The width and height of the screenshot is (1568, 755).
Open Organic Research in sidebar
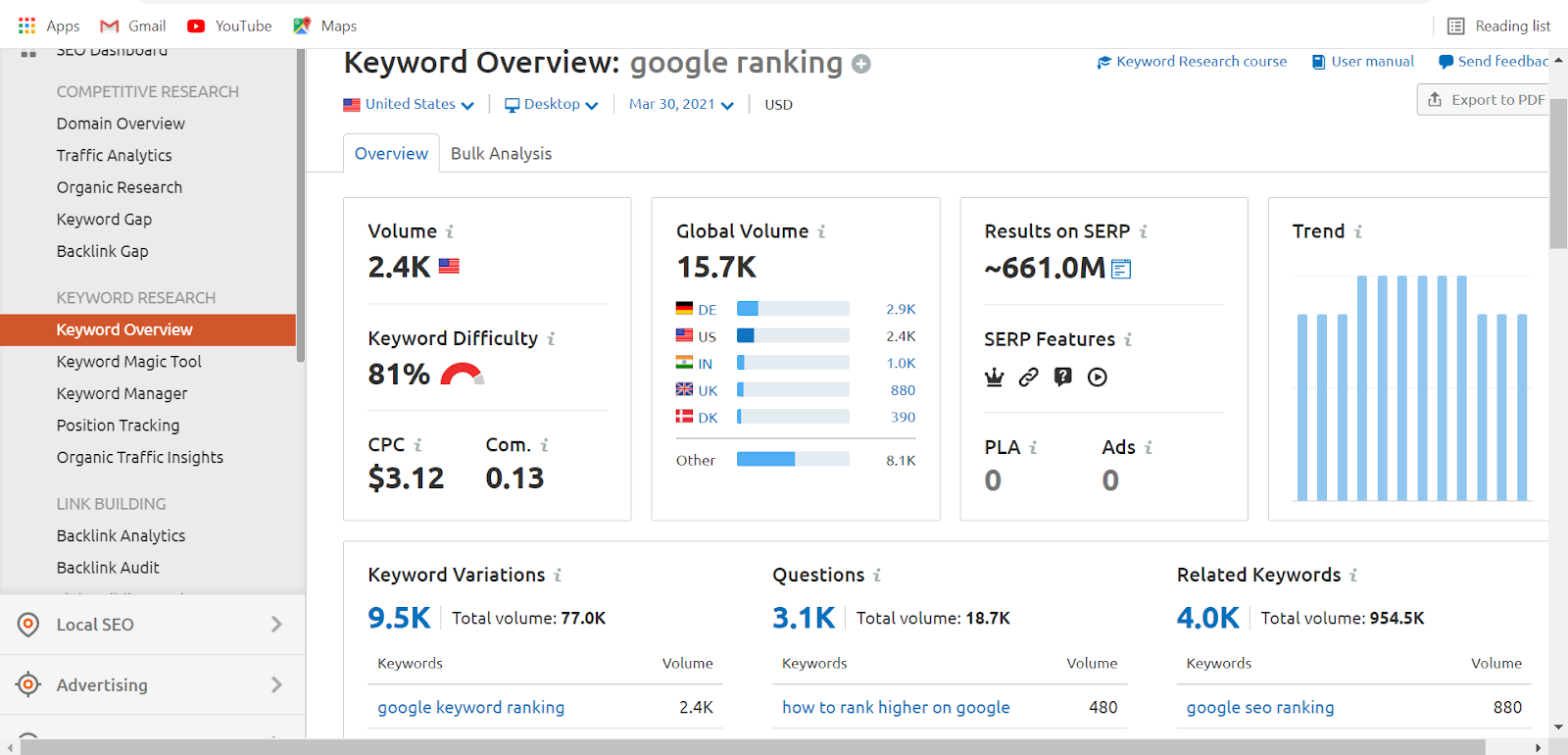click(x=120, y=187)
